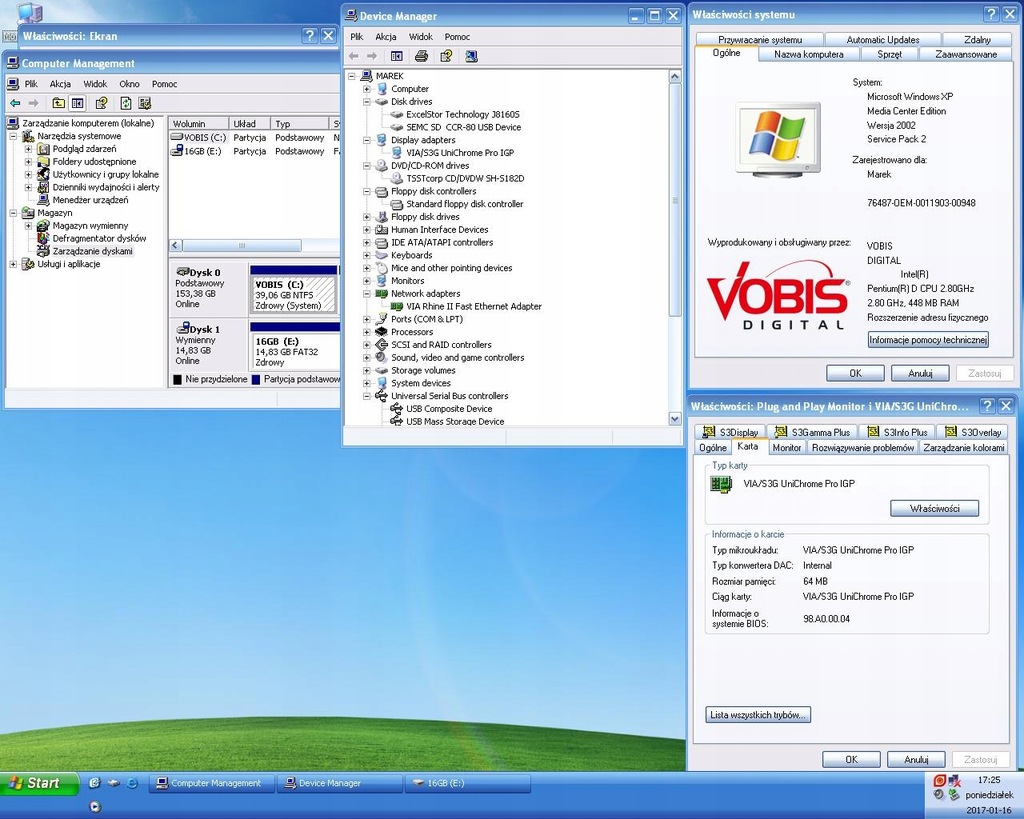Click the Typ column header in volume list
This screenshot has width=1024, height=819.
point(300,123)
